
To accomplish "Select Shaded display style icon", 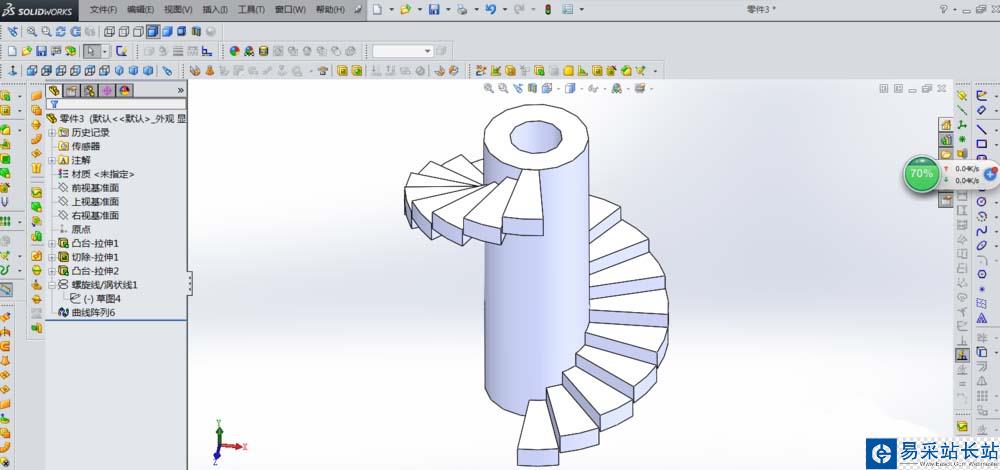I will [x=167, y=31].
